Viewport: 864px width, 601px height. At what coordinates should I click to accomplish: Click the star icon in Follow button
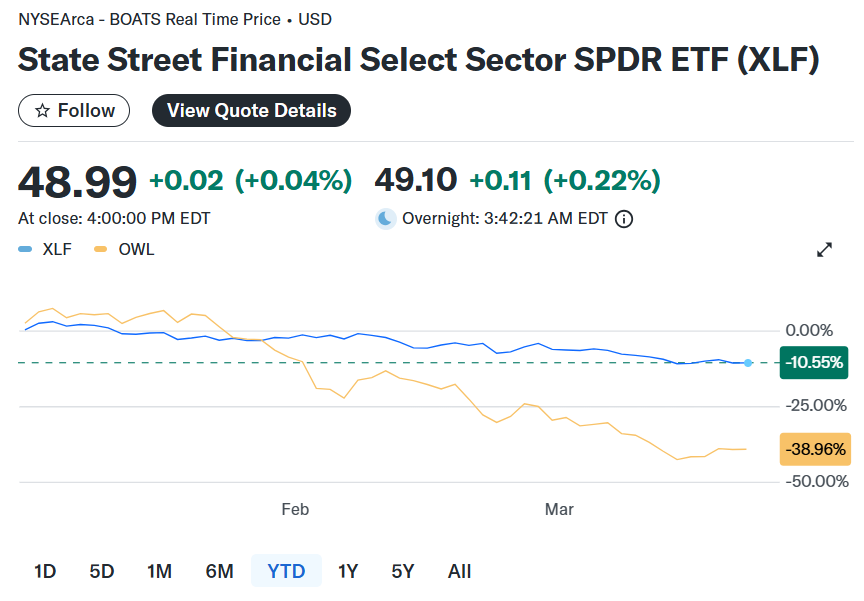[42, 111]
